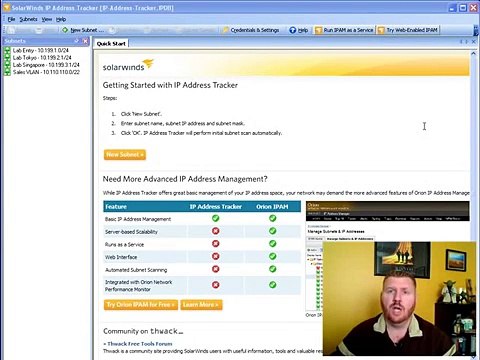Click red cross for Web Interface row
Viewport: 480px width, 360px height.
(x=216, y=256)
